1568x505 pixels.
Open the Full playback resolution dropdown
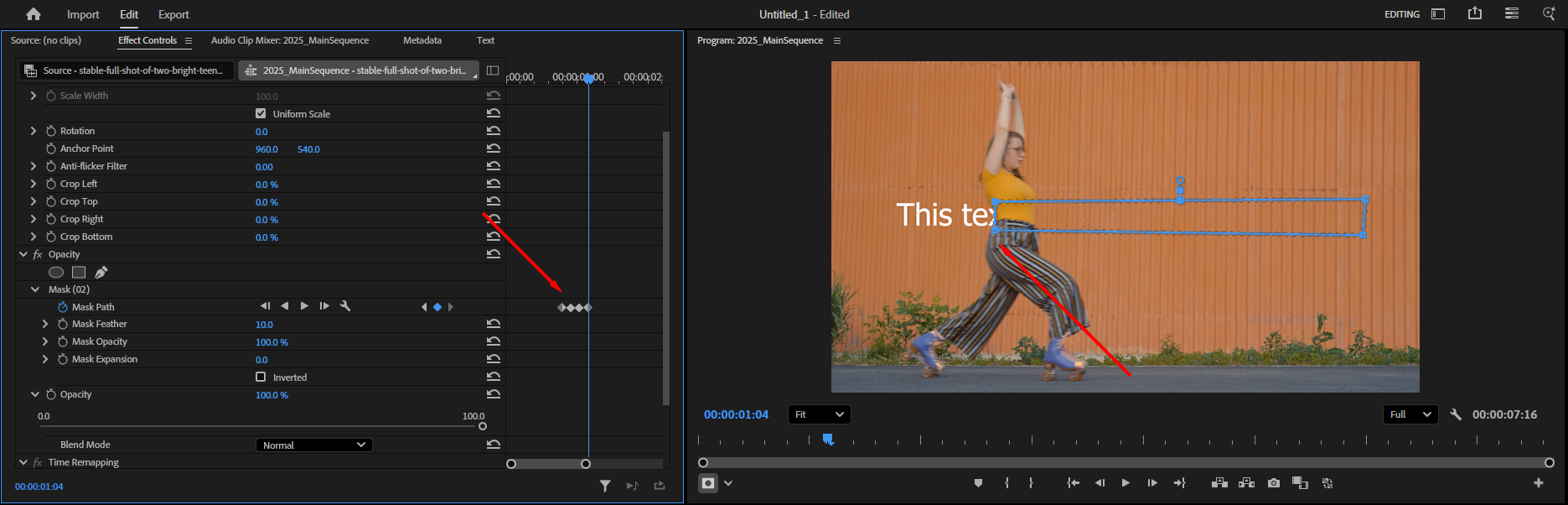(1410, 414)
